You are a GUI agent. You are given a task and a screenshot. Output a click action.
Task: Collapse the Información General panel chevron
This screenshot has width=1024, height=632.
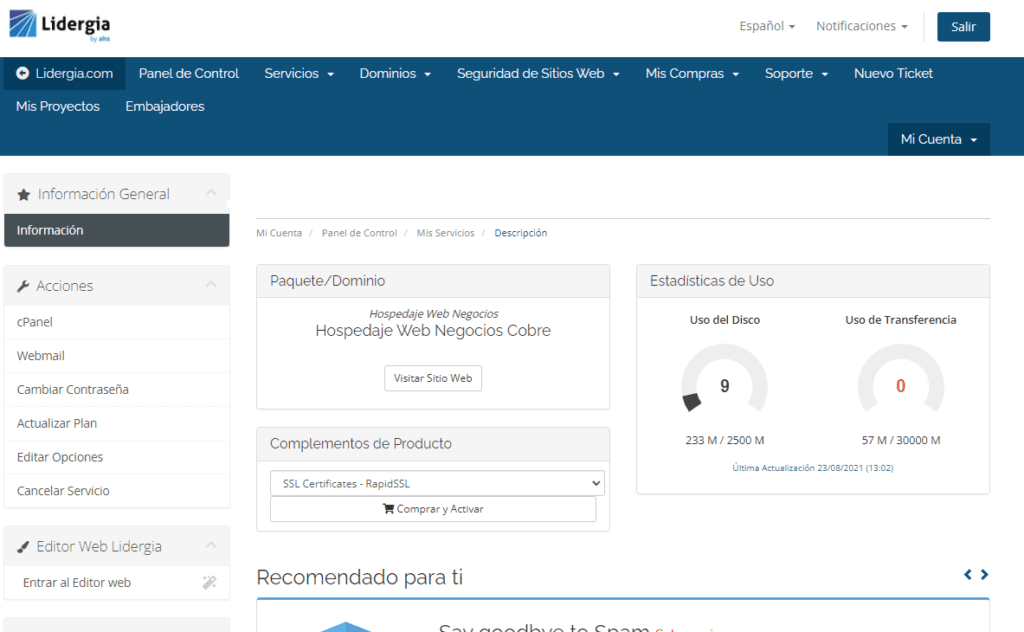point(211,192)
